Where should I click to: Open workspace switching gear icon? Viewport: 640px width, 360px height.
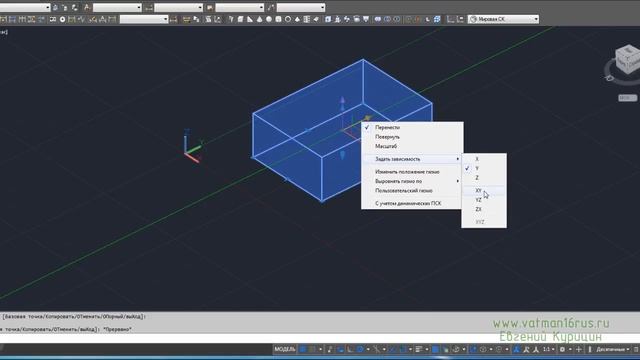point(562,349)
